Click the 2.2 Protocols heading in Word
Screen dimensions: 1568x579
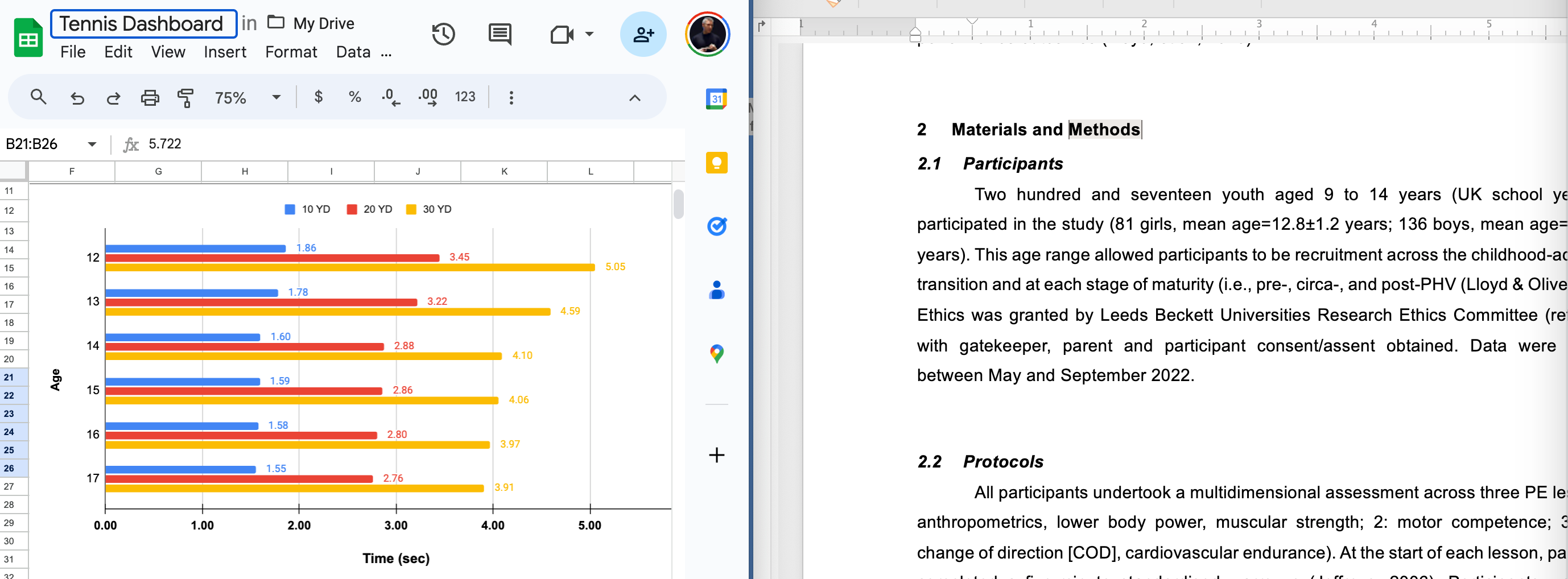980,462
